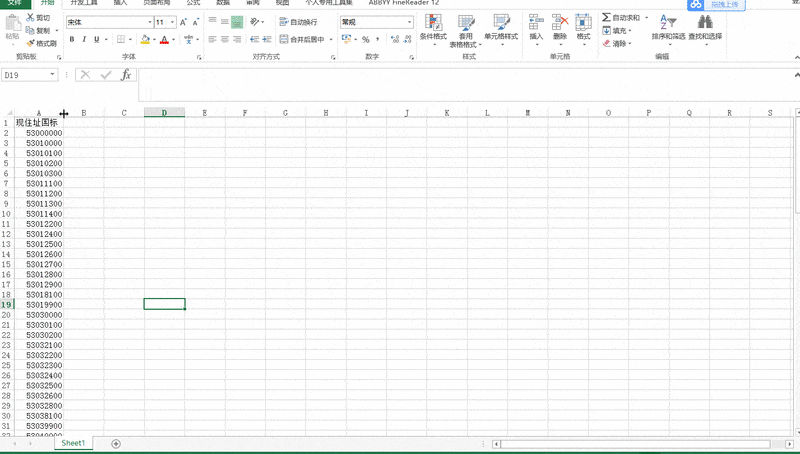Select column D header

[164, 113]
